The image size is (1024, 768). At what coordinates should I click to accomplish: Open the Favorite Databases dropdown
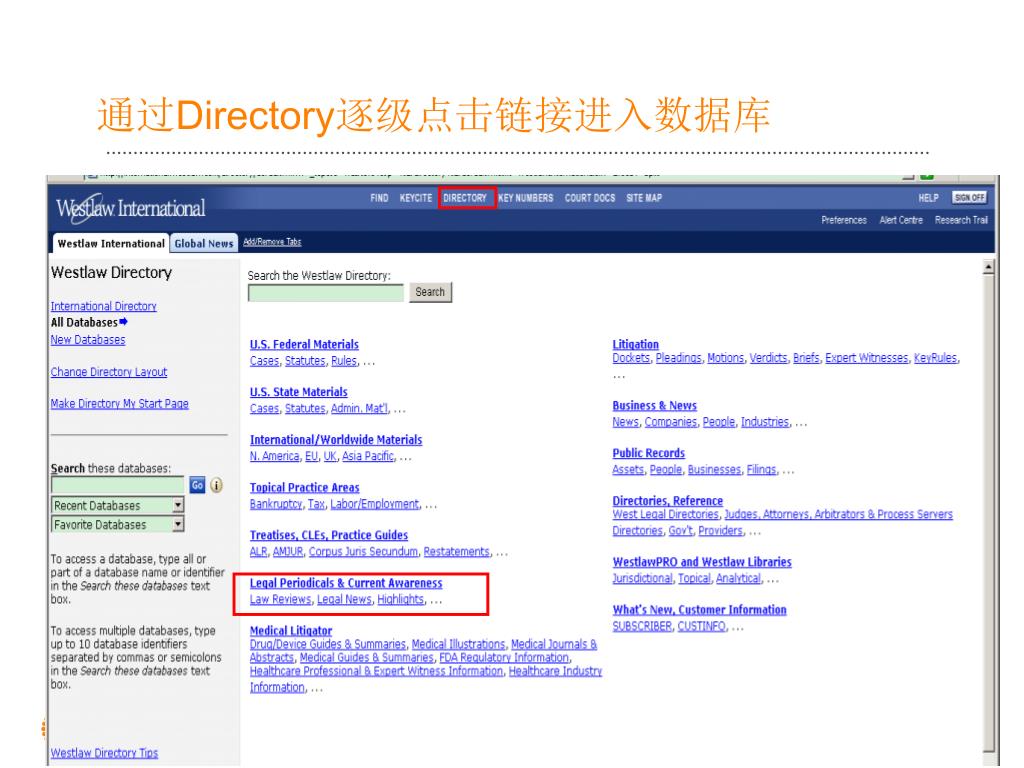(x=118, y=524)
